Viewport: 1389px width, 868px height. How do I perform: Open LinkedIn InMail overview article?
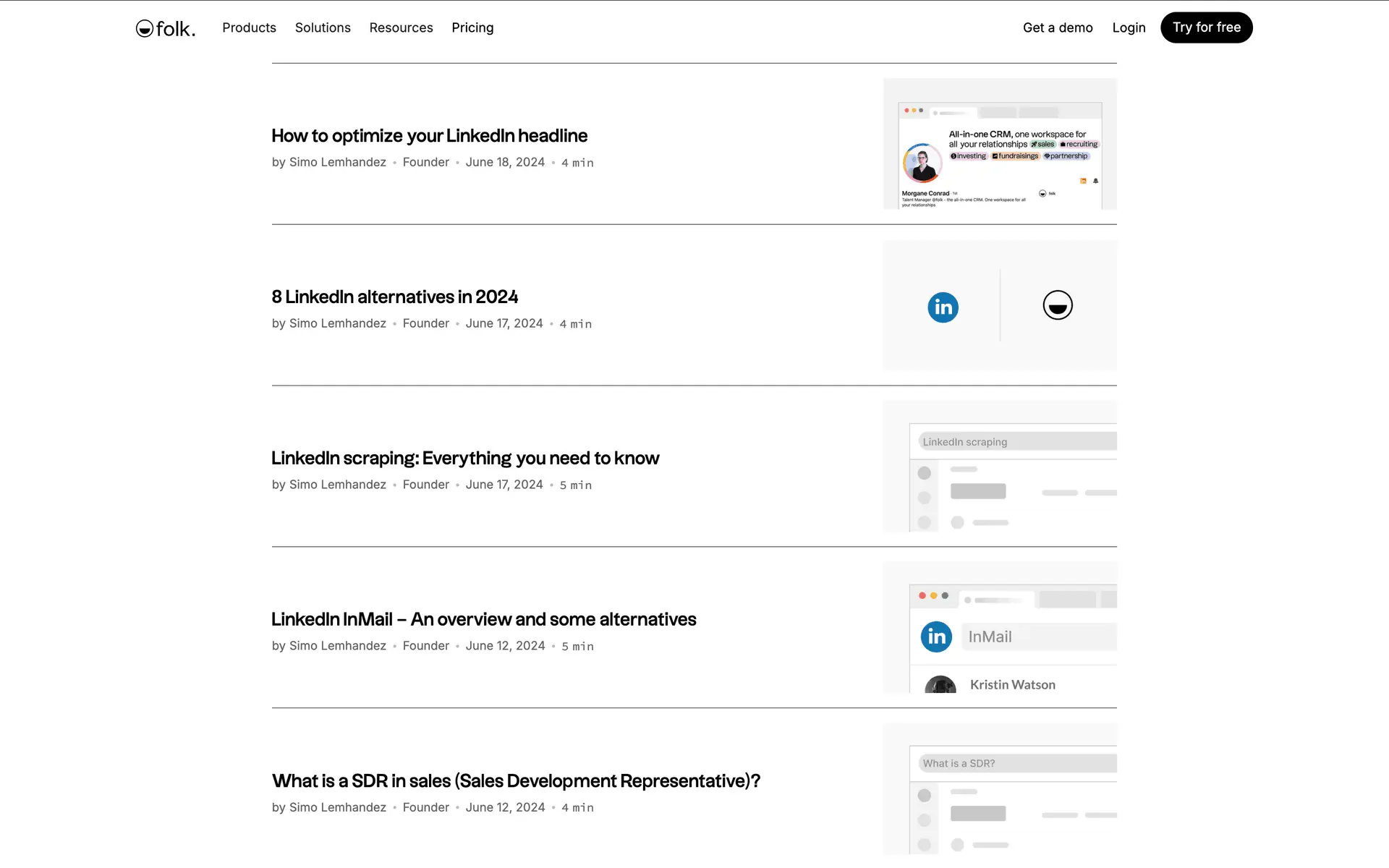tap(483, 620)
